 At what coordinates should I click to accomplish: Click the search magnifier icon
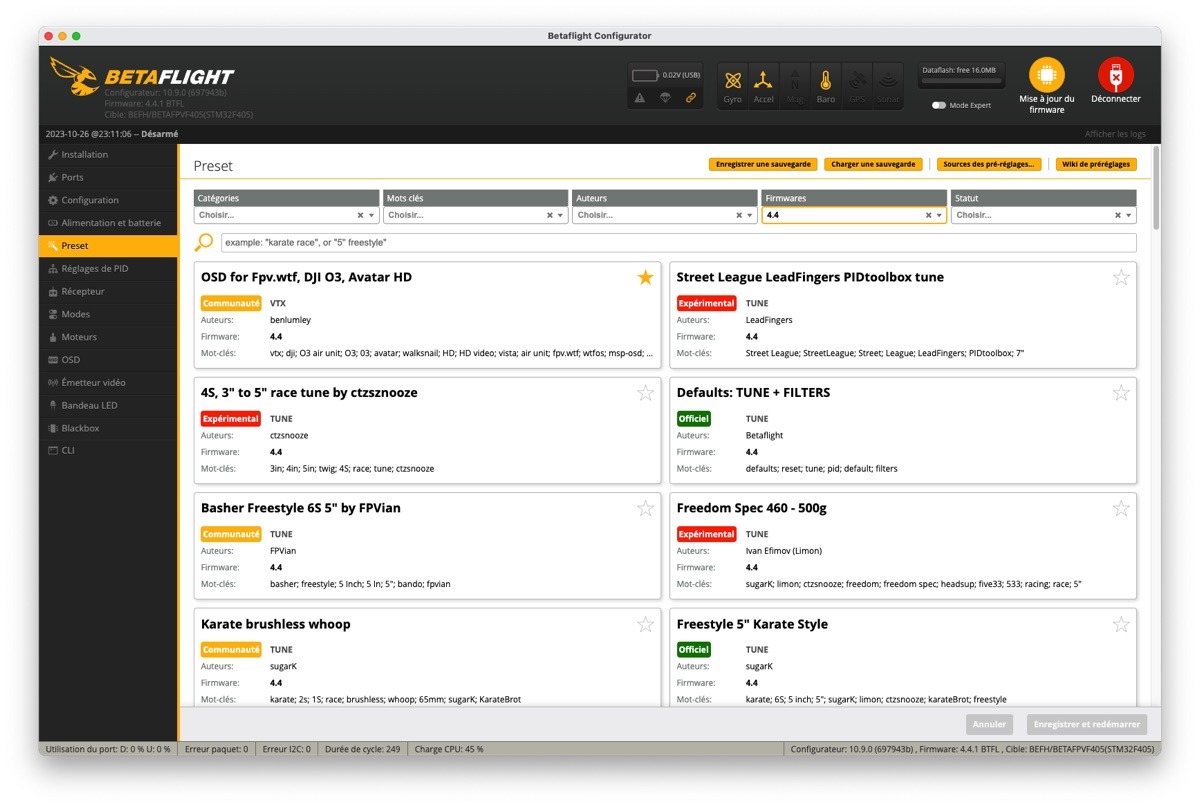pos(204,242)
